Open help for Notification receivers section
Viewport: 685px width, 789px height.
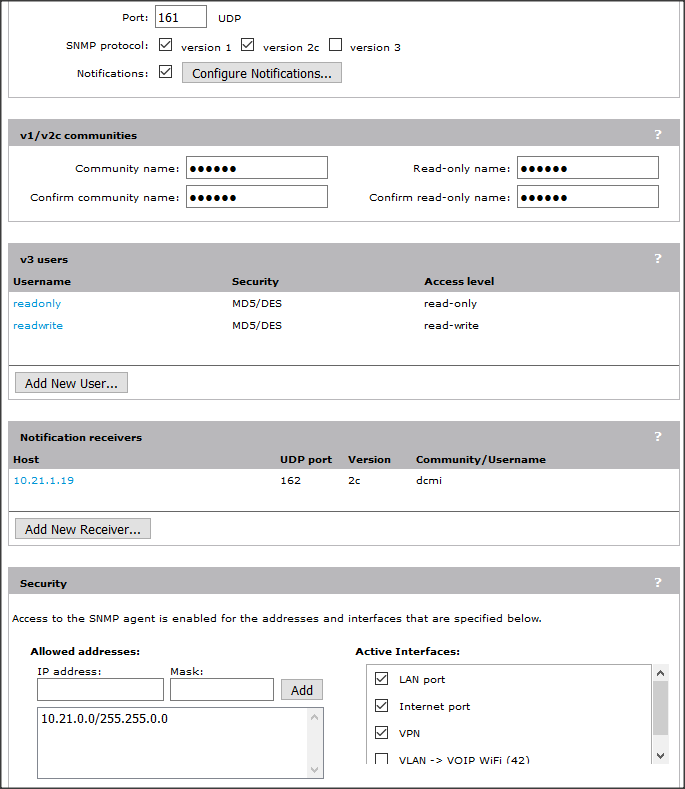click(x=658, y=437)
